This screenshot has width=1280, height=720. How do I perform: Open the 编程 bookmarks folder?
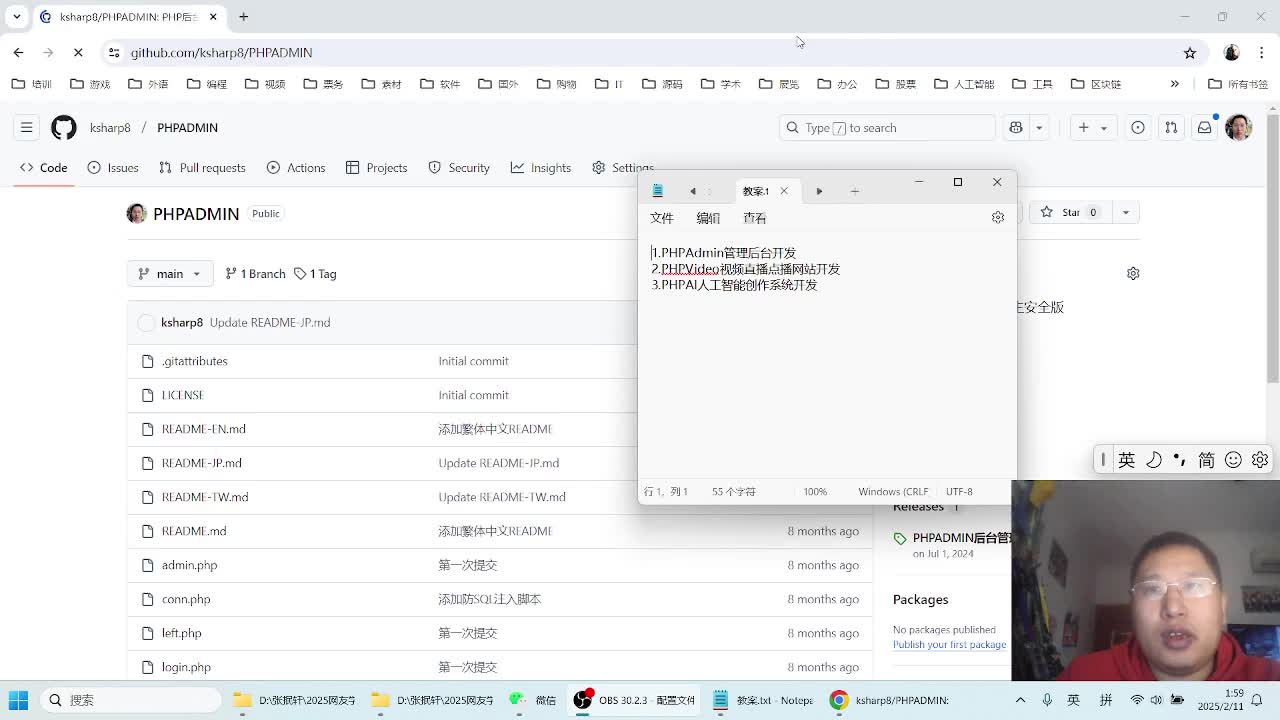point(207,84)
